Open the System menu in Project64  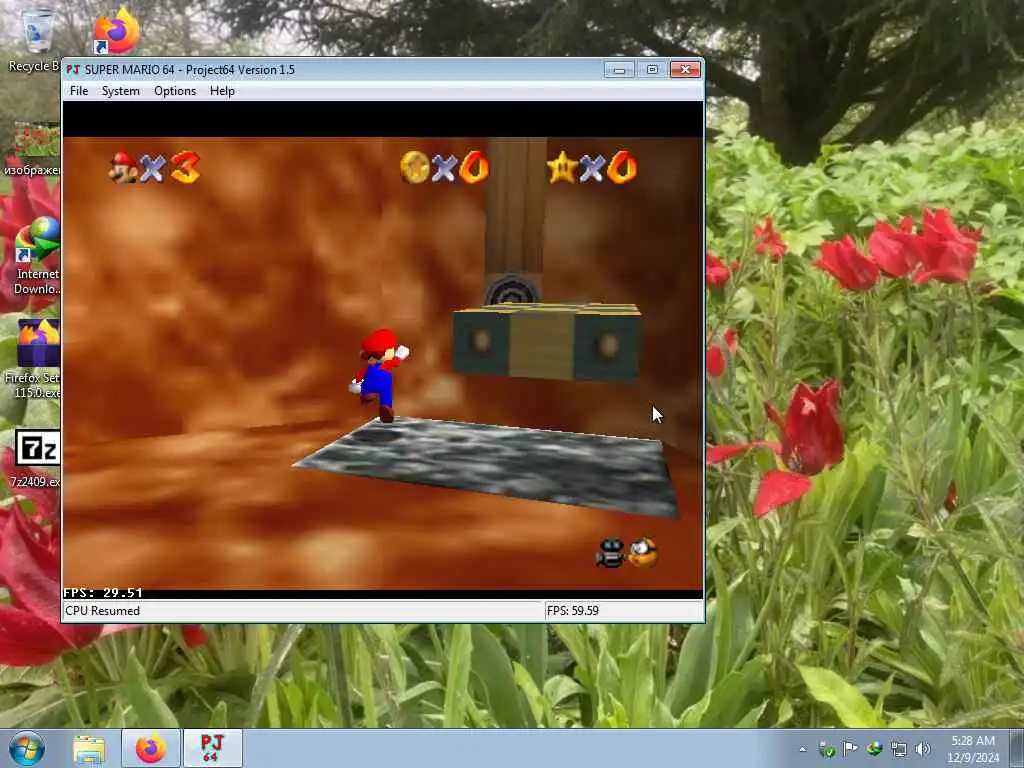(x=121, y=91)
